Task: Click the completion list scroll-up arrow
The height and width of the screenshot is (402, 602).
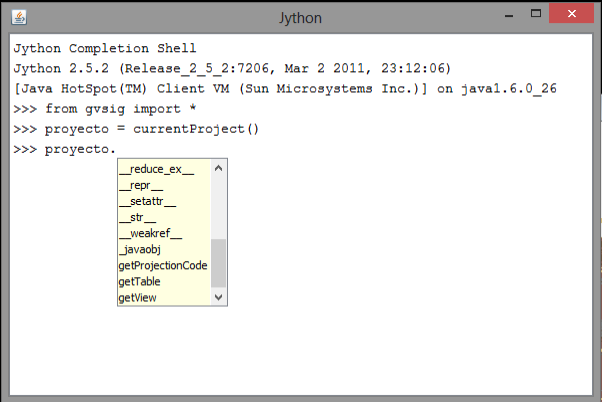Action: point(218,169)
